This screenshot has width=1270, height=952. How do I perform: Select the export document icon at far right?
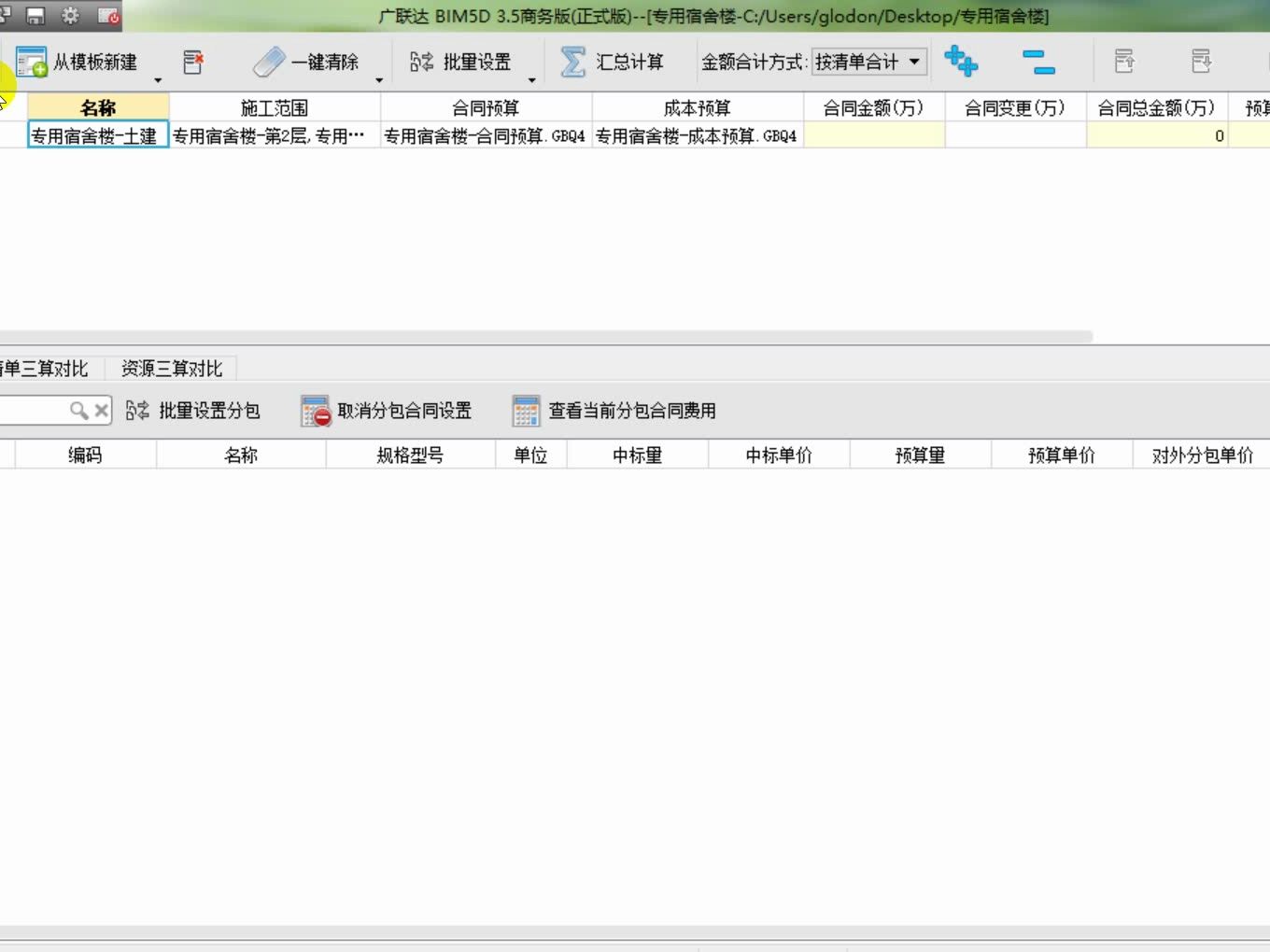[x=1201, y=61]
